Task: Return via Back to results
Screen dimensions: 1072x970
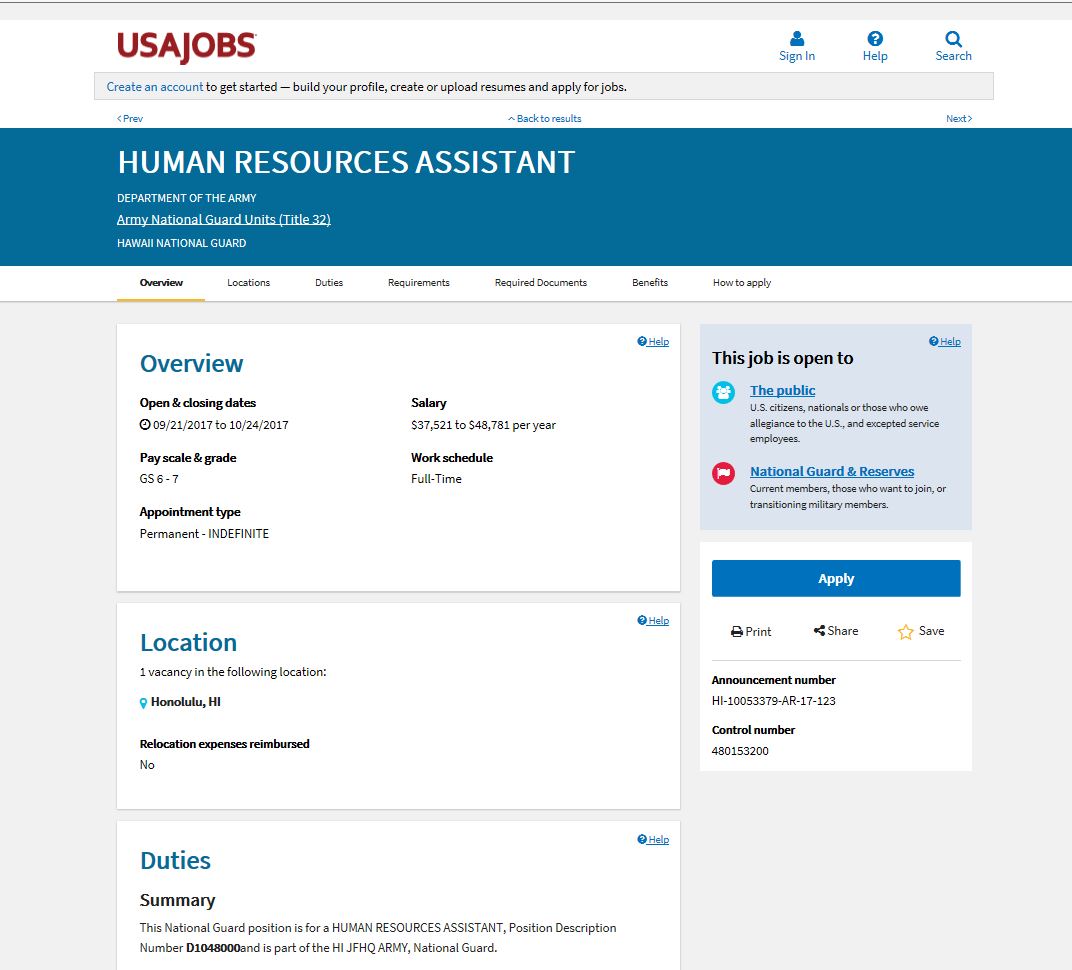Action: [x=544, y=118]
